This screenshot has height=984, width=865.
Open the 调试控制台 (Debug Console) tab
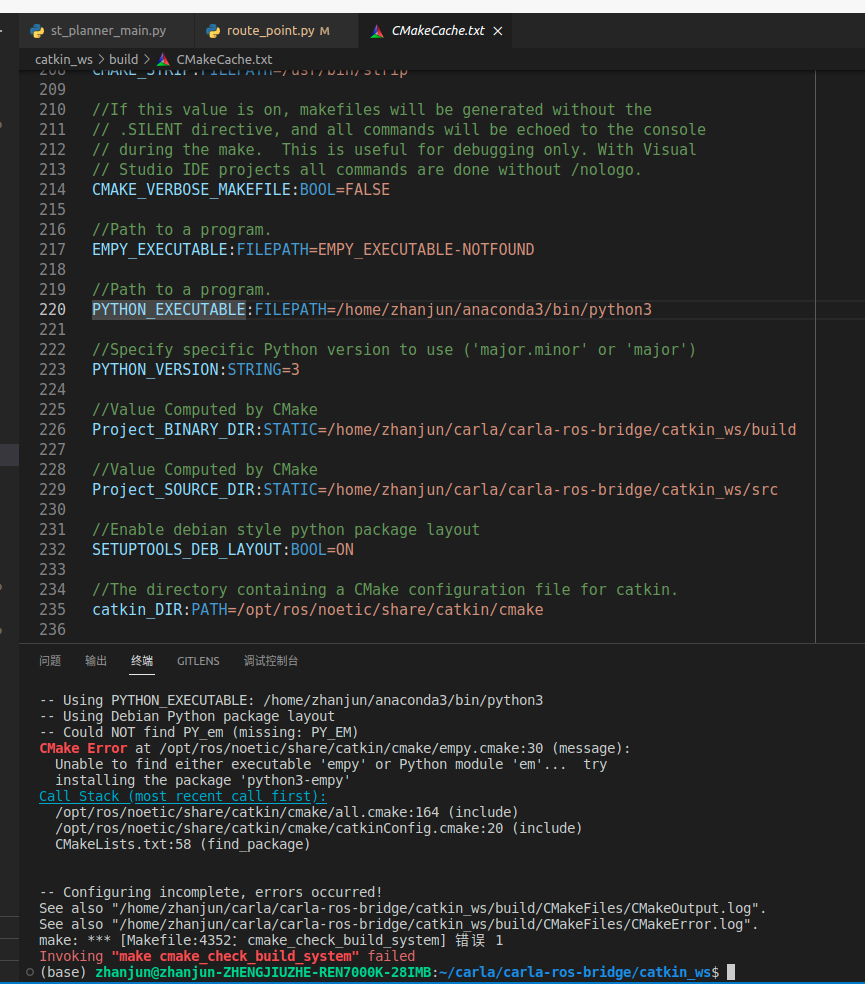click(x=271, y=661)
